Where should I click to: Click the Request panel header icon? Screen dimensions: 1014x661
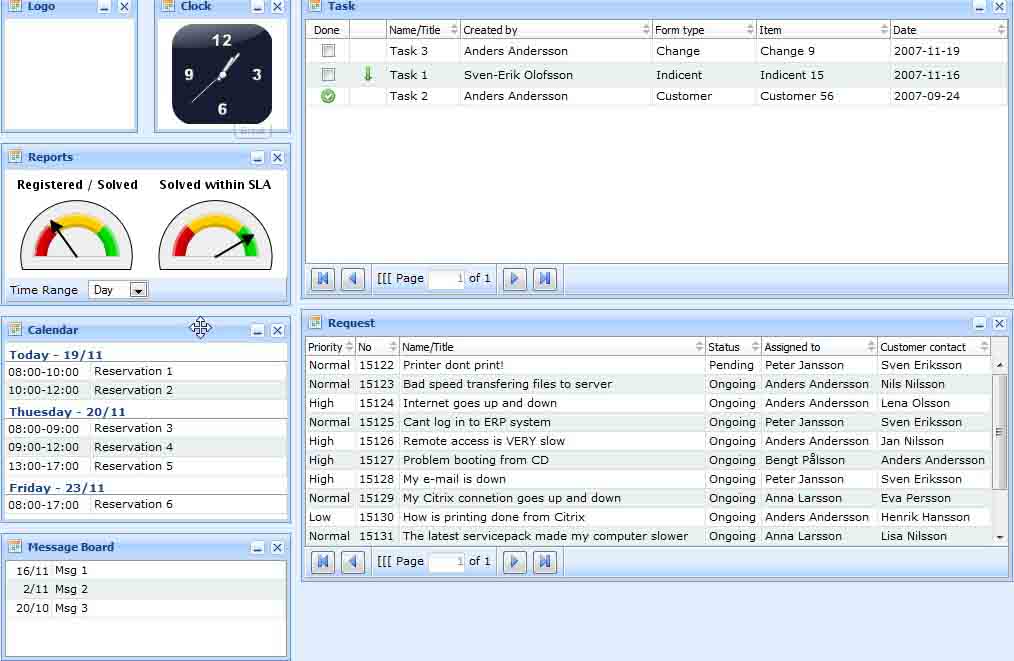[x=315, y=322]
